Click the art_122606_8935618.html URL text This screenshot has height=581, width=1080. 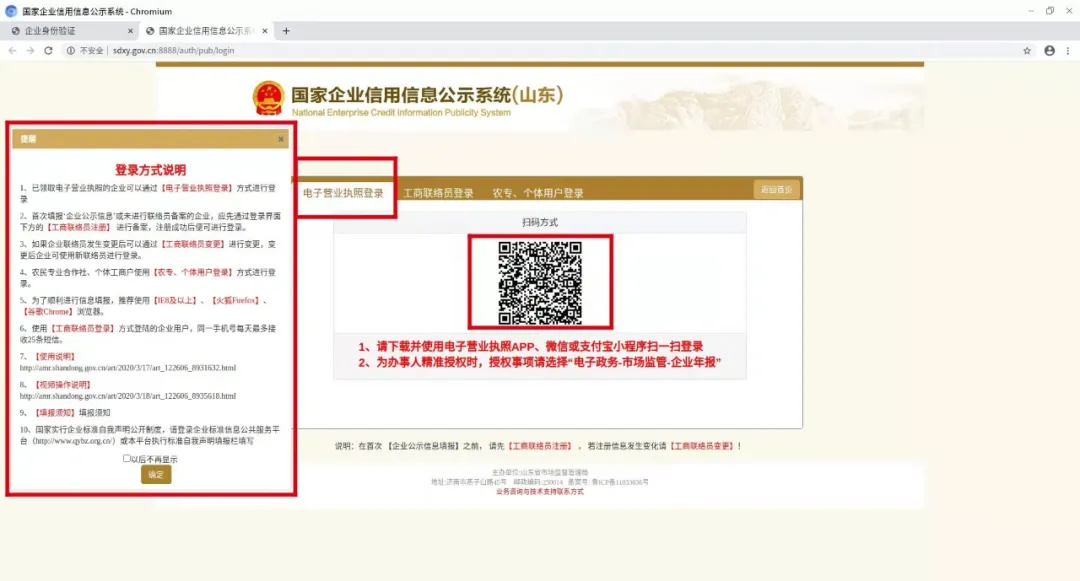coord(127,397)
